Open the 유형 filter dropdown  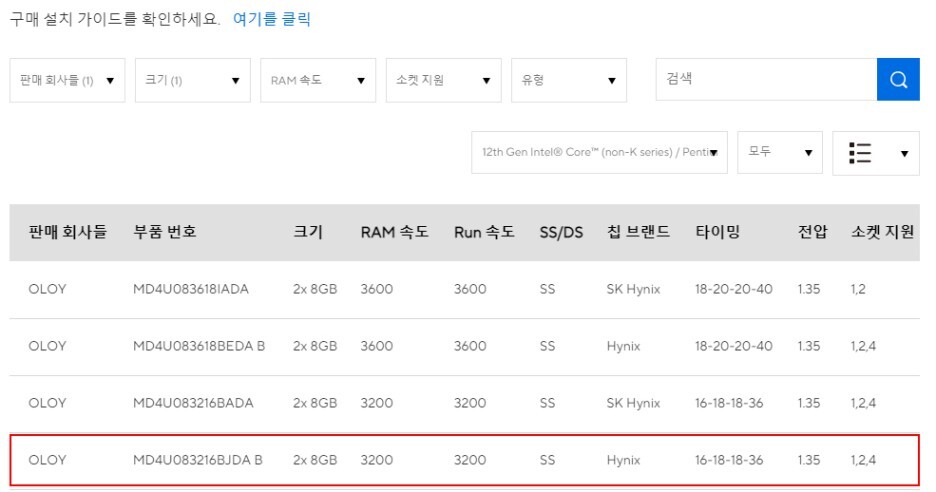tap(569, 80)
